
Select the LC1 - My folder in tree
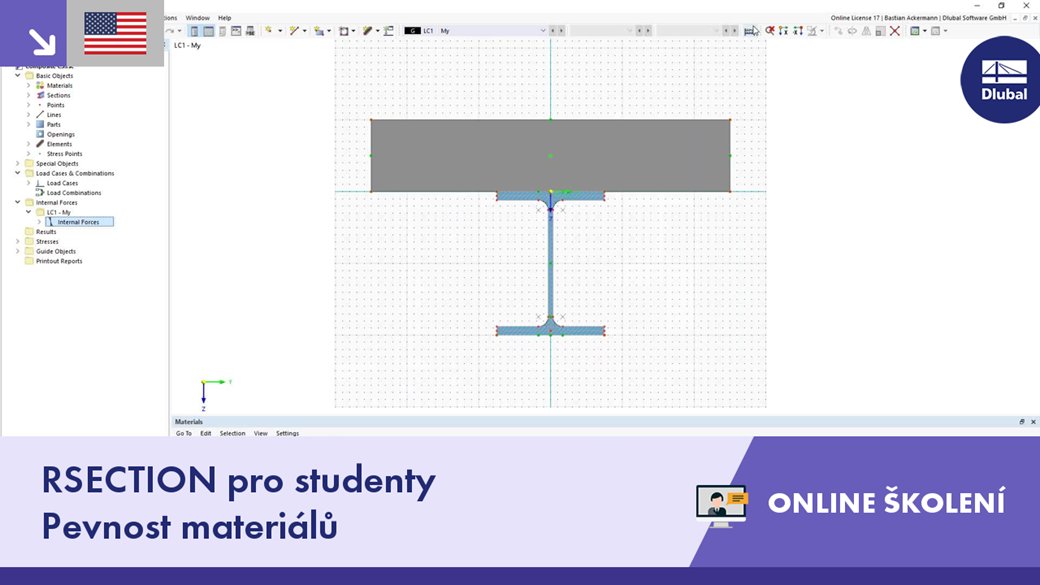pyautogui.click(x=58, y=212)
